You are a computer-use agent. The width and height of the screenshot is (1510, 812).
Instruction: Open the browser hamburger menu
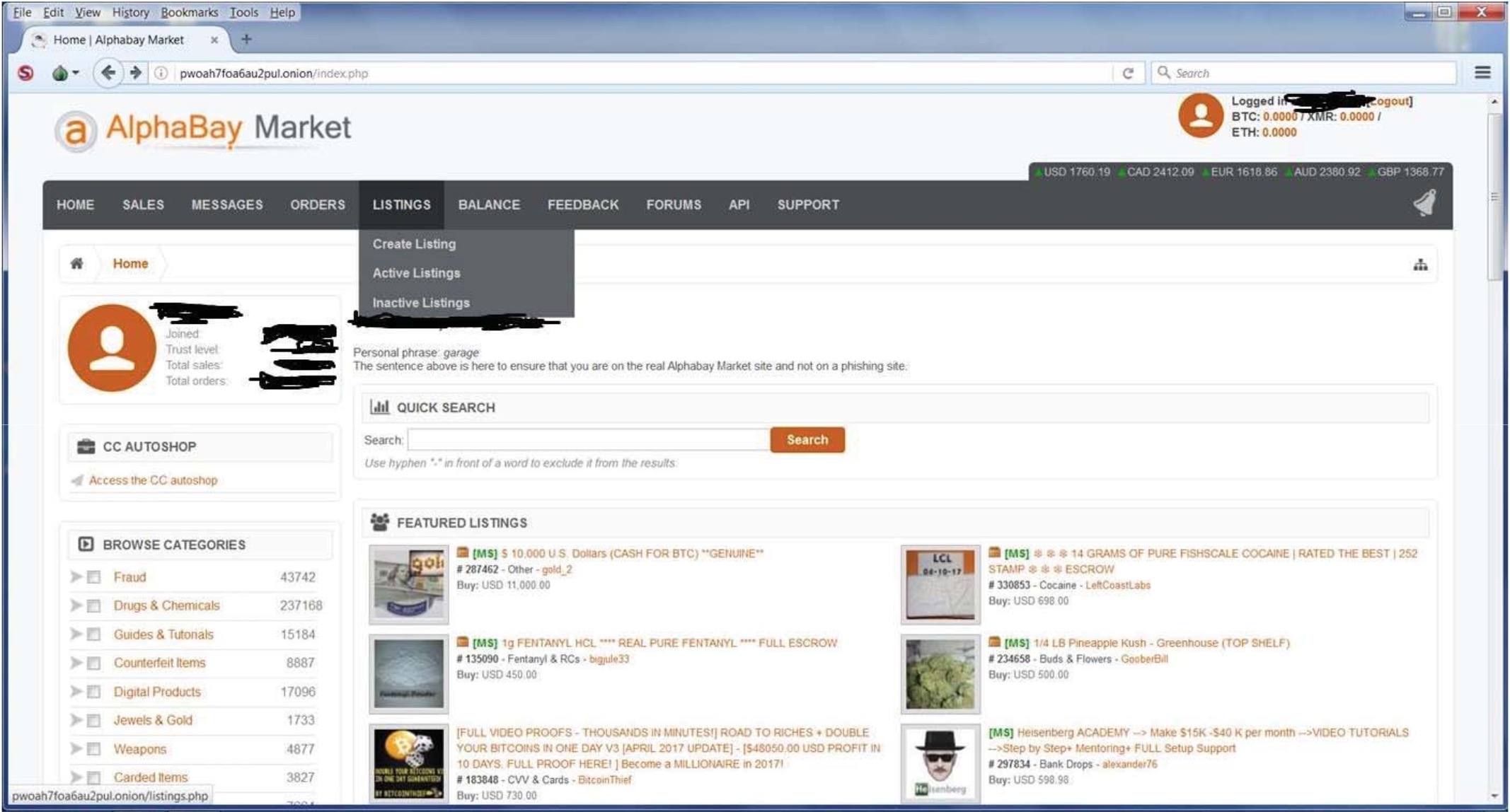[x=1482, y=72]
